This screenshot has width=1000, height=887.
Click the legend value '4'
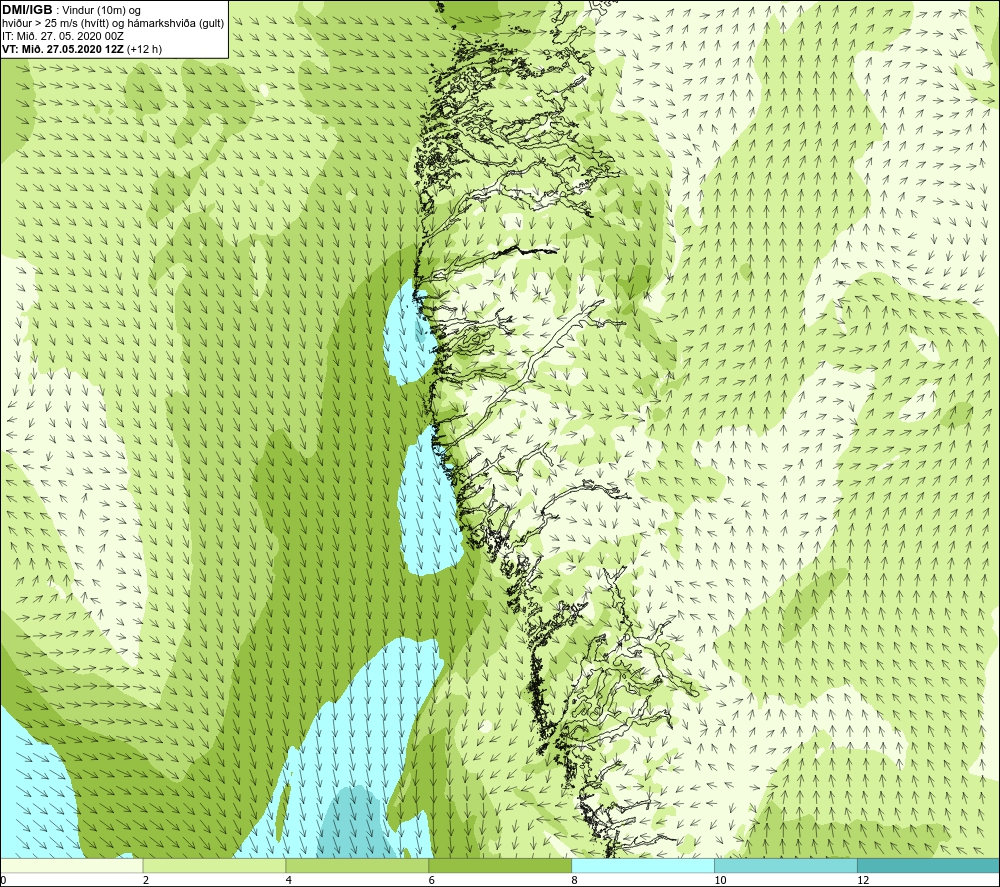click(288, 880)
